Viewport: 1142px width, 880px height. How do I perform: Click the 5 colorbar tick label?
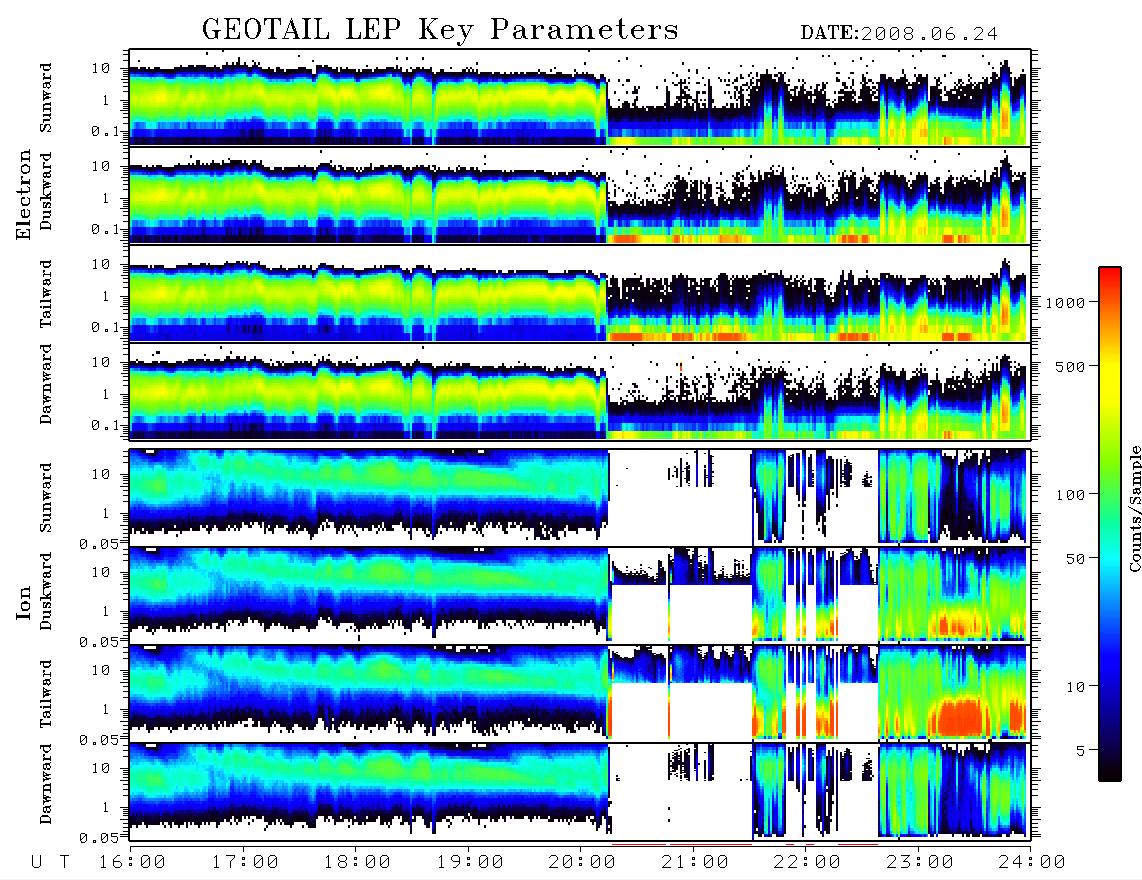[1081, 750]
